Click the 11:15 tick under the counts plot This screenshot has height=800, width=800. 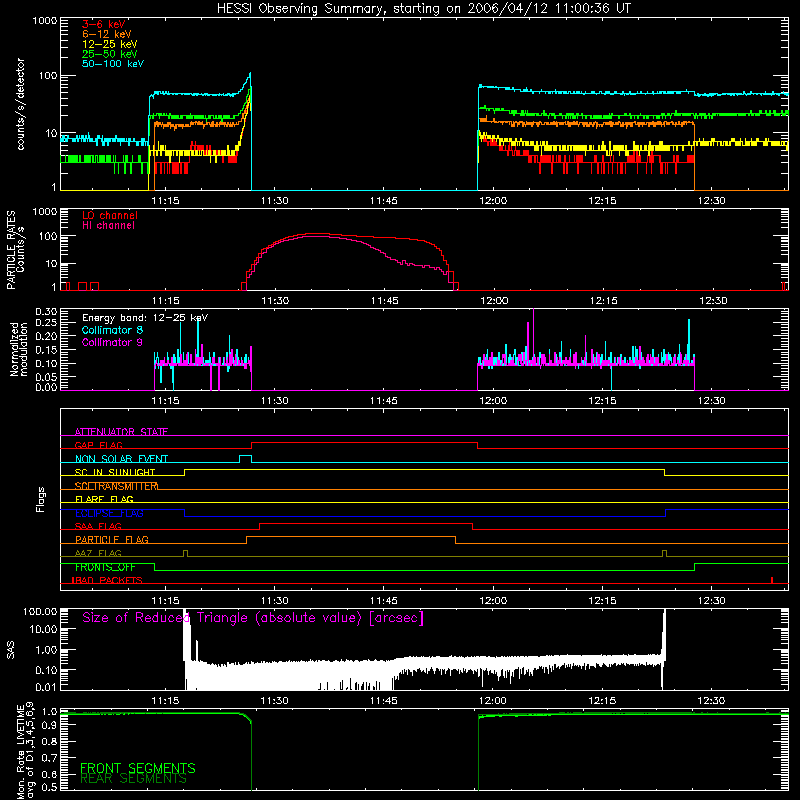point(165,201)
